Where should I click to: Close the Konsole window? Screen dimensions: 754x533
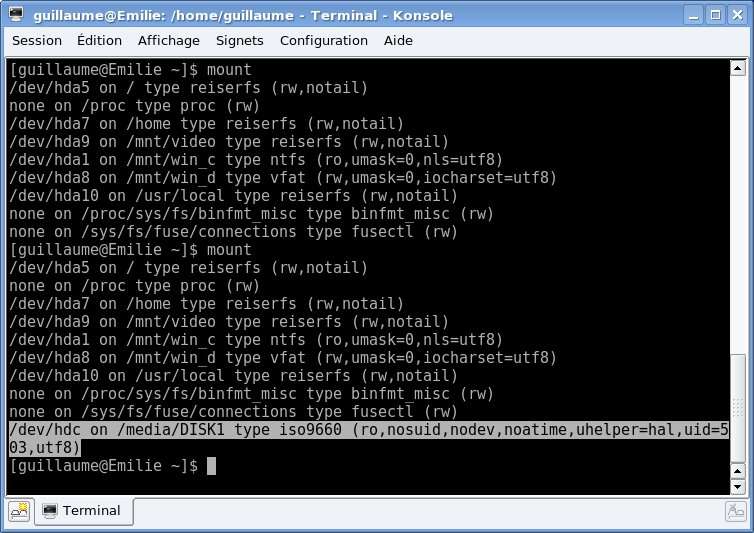(x=737, y=15)
